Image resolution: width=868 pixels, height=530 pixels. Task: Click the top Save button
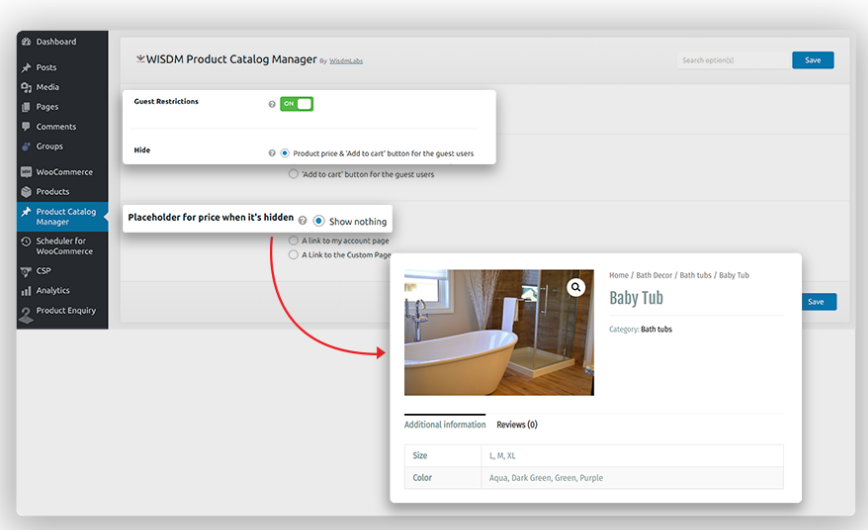(813, 60)
